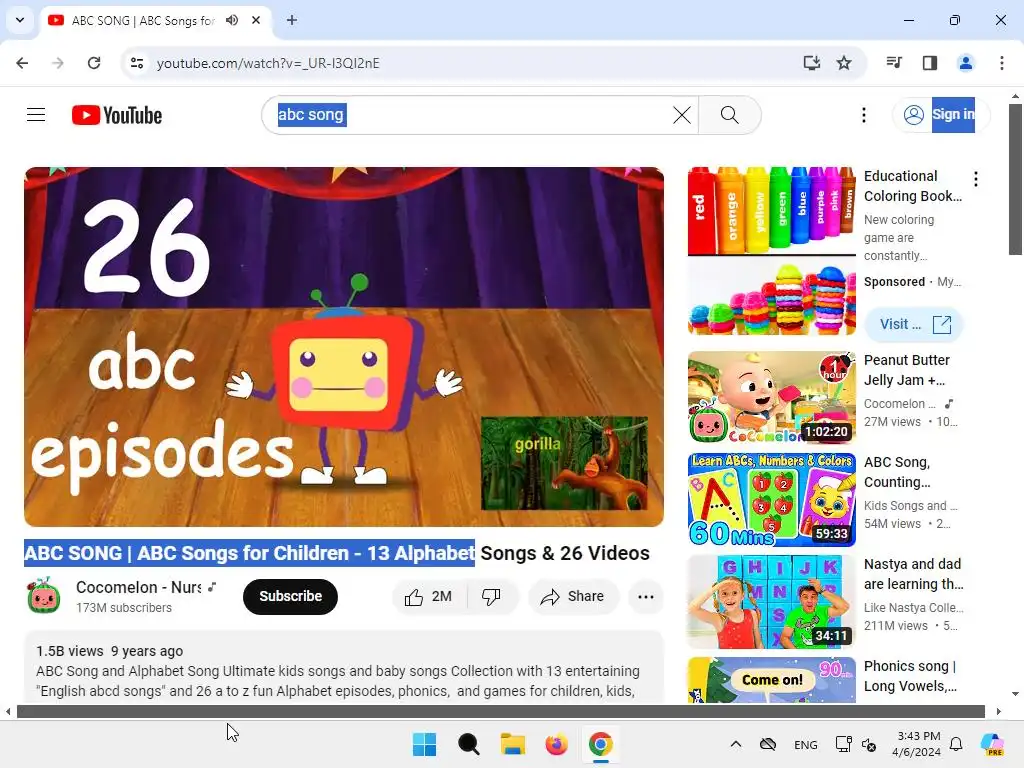This screenshot has height=768, width=1024.
Task: Open notifications bell in taskbar
Action: pos(956,744)
